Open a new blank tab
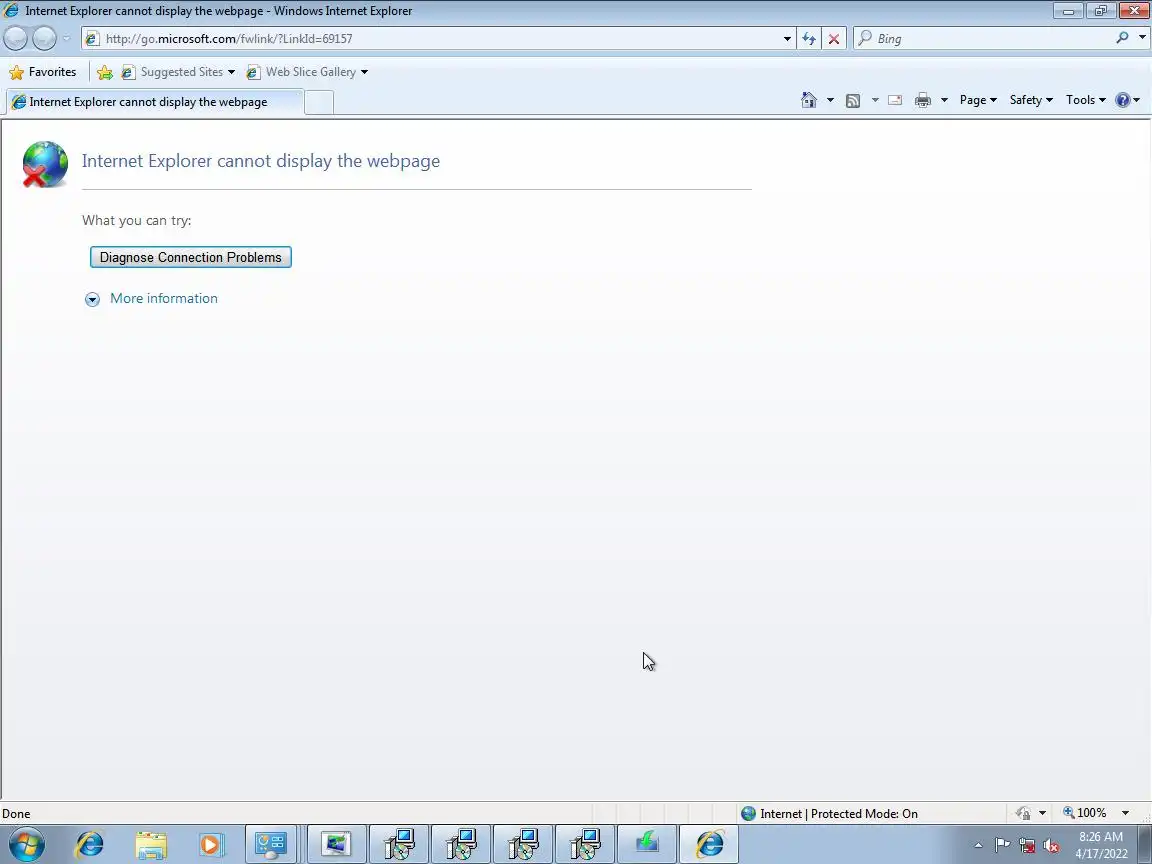Image resolution: width=1152 pixels, height=864 pixels. 319,102
